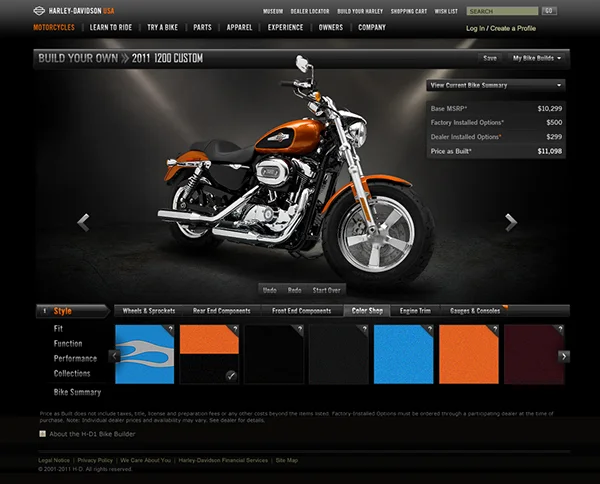
Task: Open Harley-Davidson Financial Services link
Action: pos(223,460)
